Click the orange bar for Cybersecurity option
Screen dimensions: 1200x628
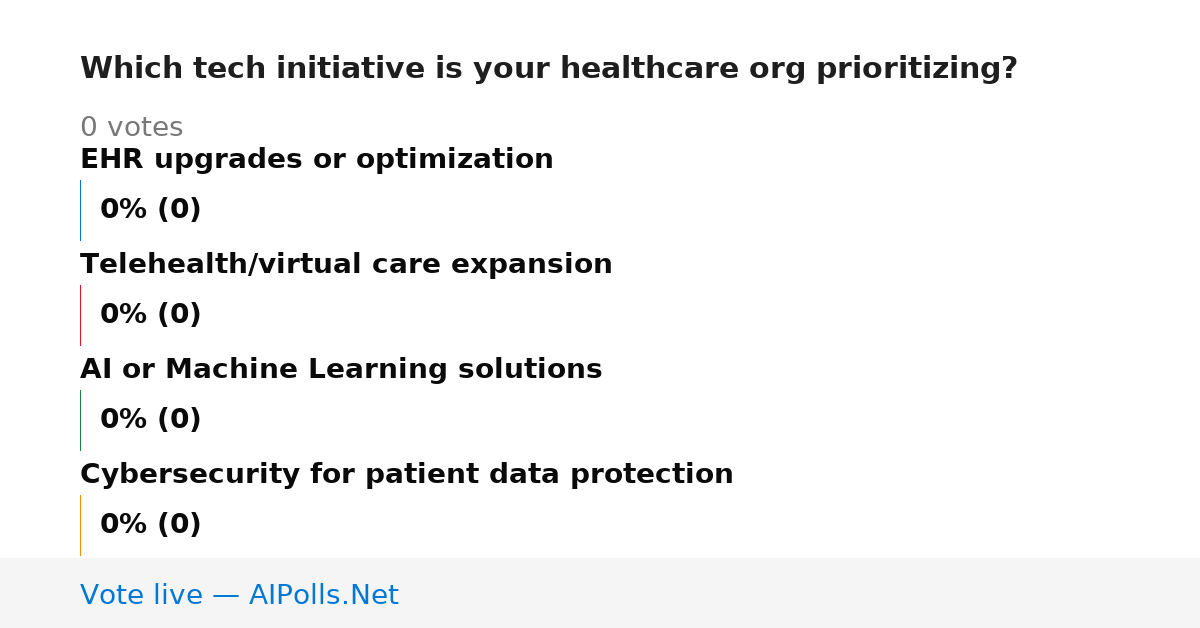[80, 525]
